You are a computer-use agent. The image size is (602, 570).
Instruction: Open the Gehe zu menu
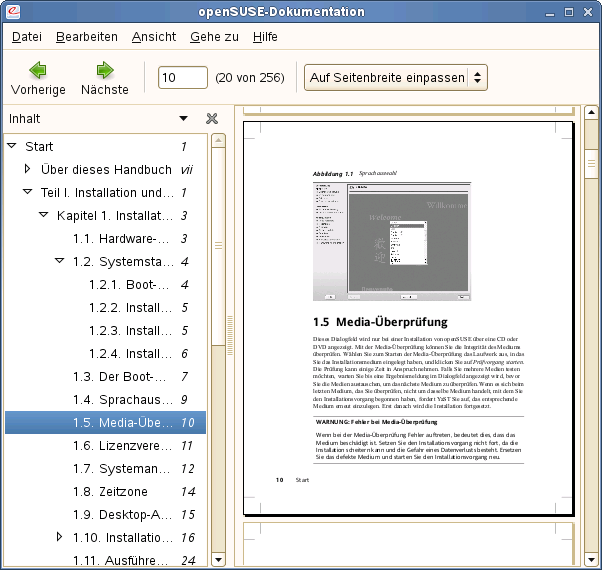(x=214, y=37)
